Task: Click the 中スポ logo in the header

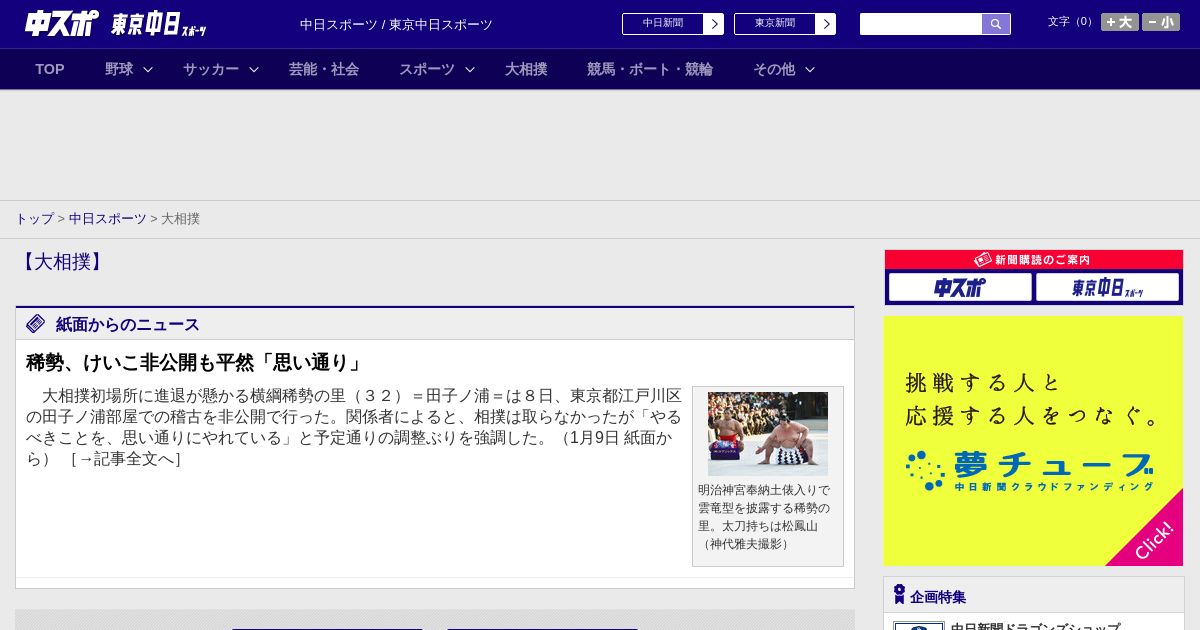Action: pyautogui.click(x=62, y=23)
